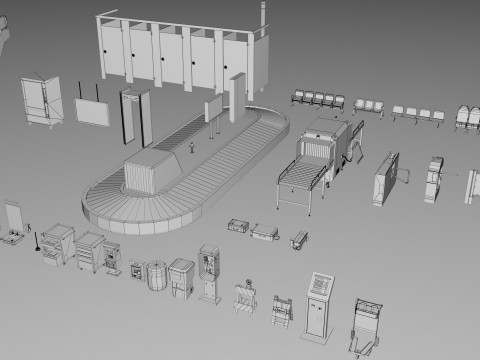The image size is (480, 360).
Task: Select the stanchion post beside the carts
Action: [x=37, y=242]
